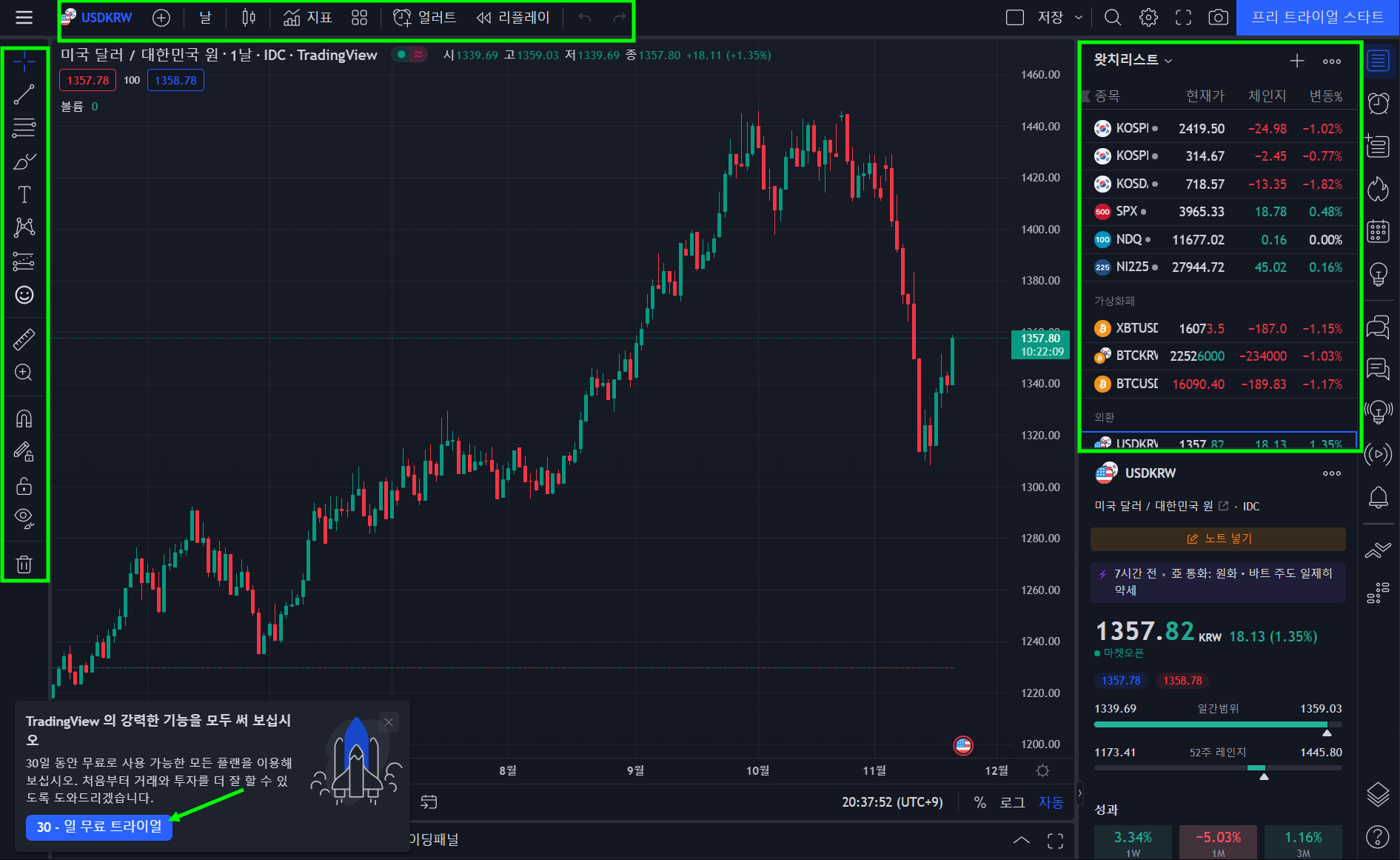
Task: Click the trash remove drawings icon
Action: coord(24,564)
